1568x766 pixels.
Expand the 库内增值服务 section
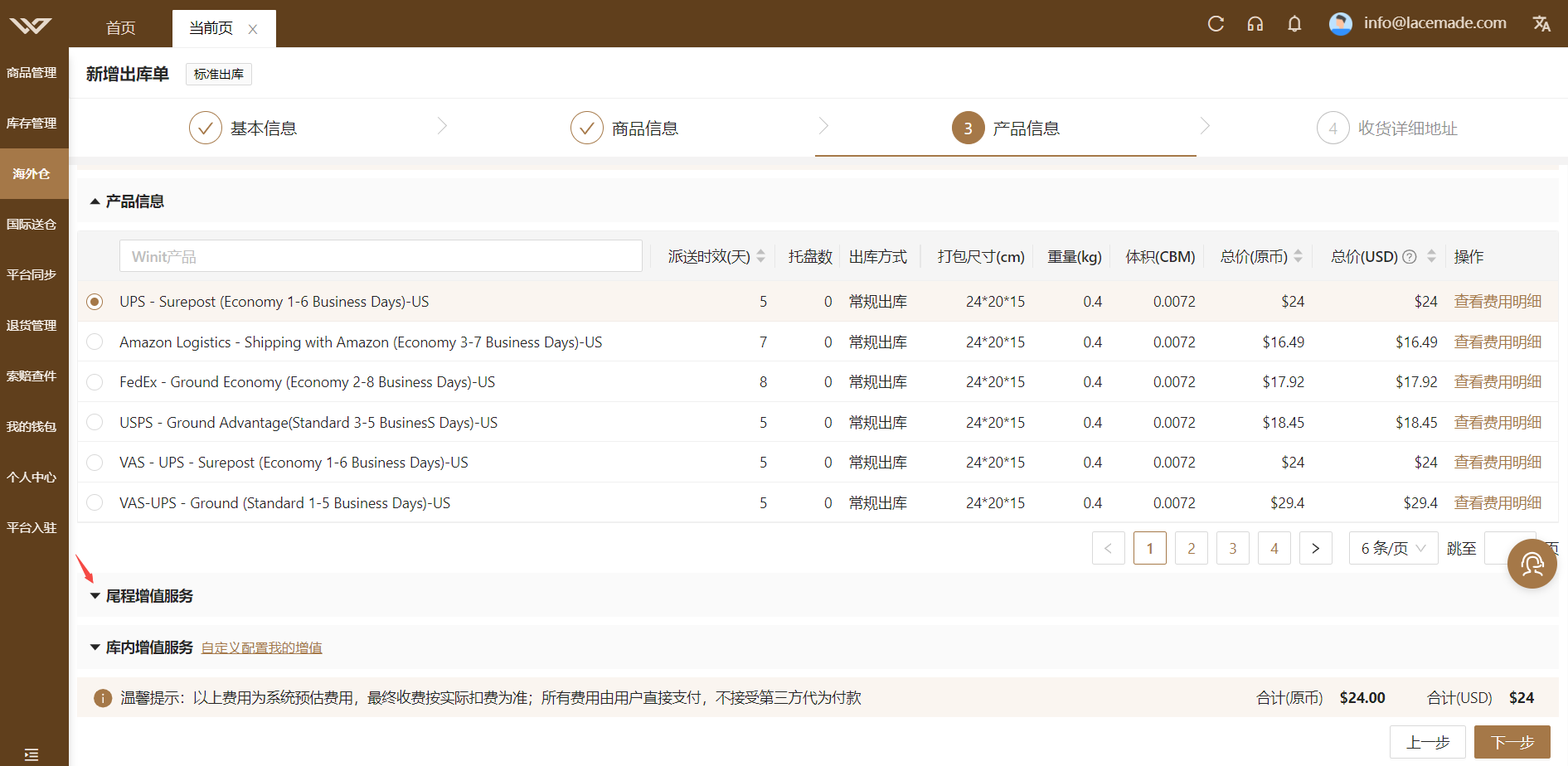(x=95, y=647)
